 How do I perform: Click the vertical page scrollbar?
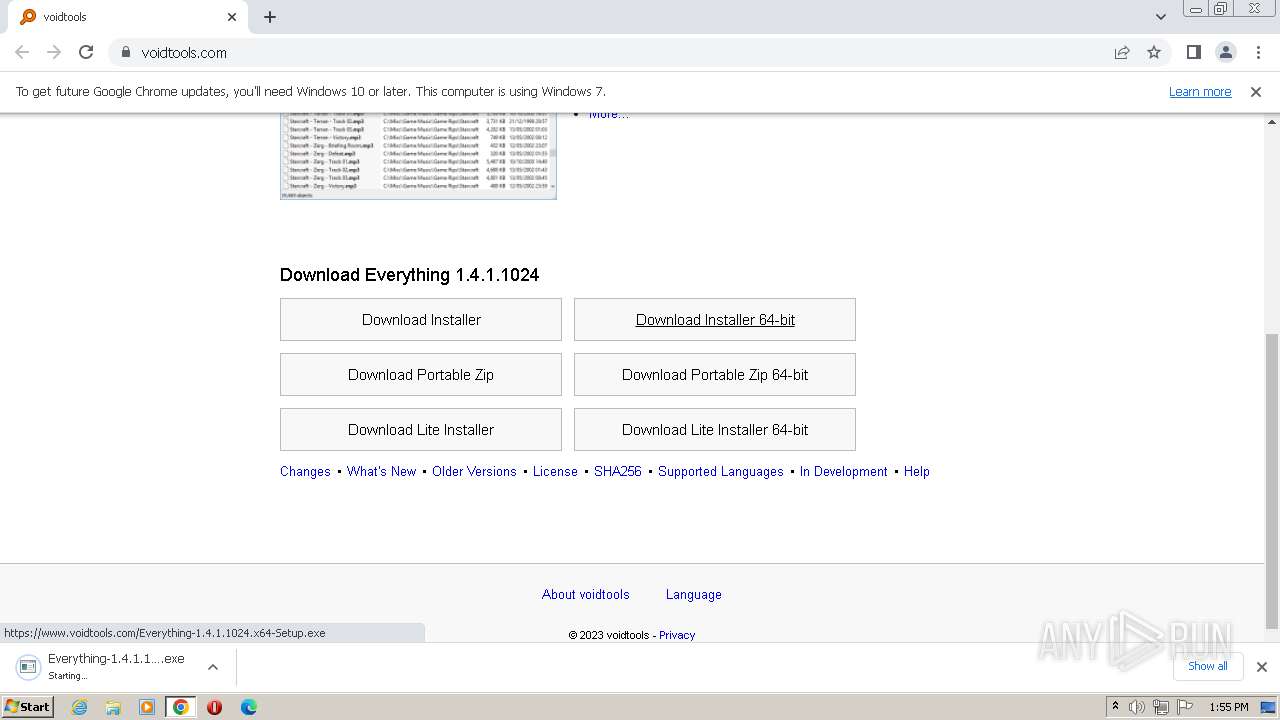tap(1272, 480)
